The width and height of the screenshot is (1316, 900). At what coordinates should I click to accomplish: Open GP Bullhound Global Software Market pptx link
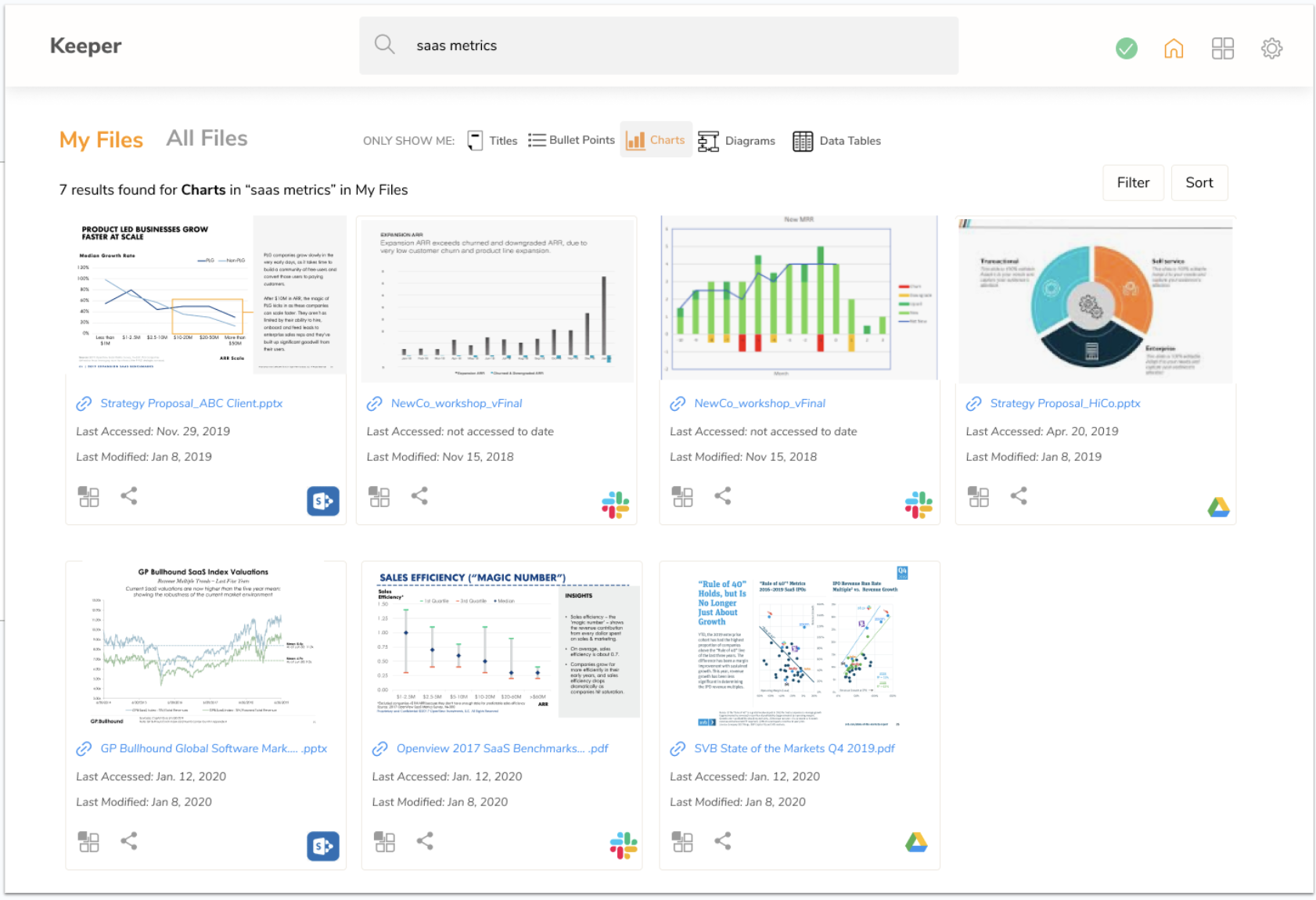pos(214,748)
